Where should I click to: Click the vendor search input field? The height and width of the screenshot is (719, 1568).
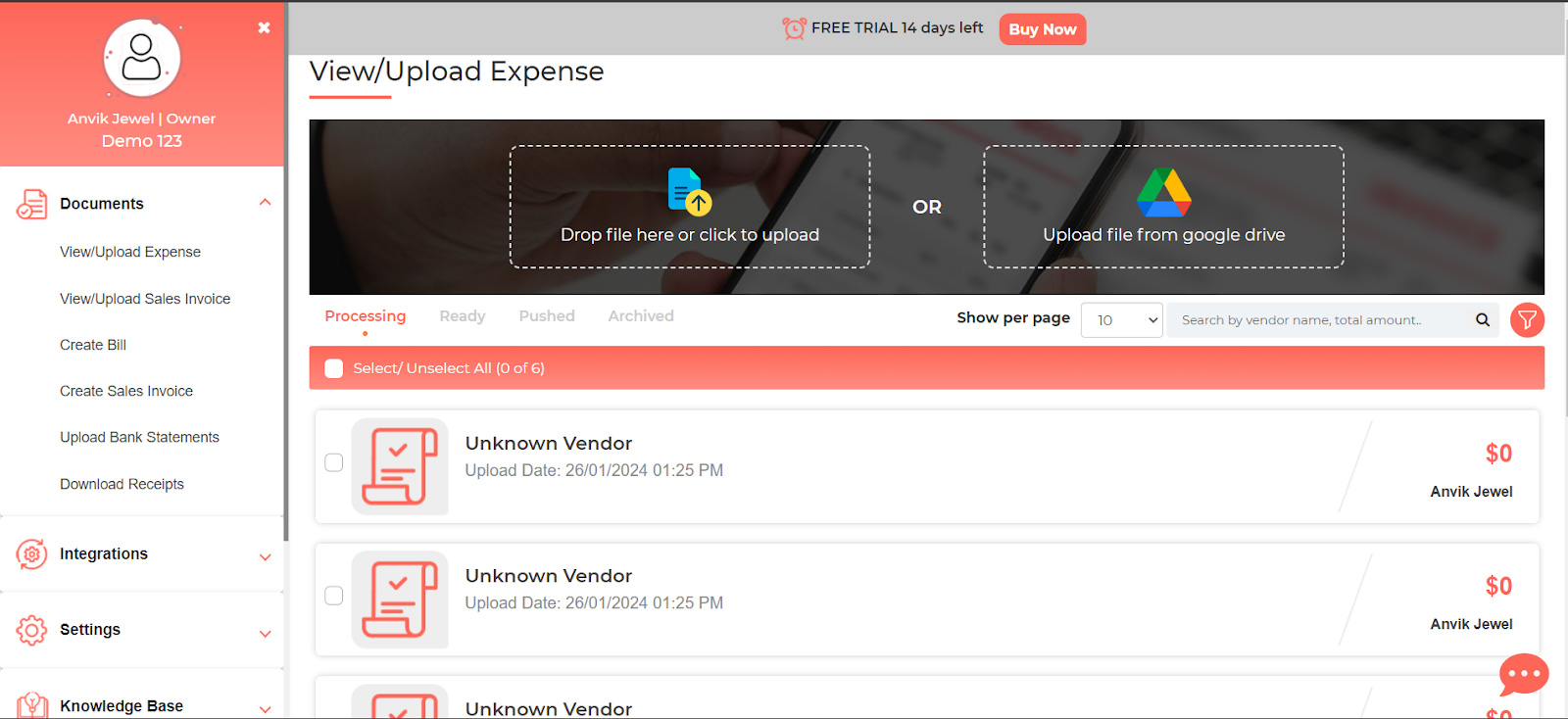tap(1319, 320)
